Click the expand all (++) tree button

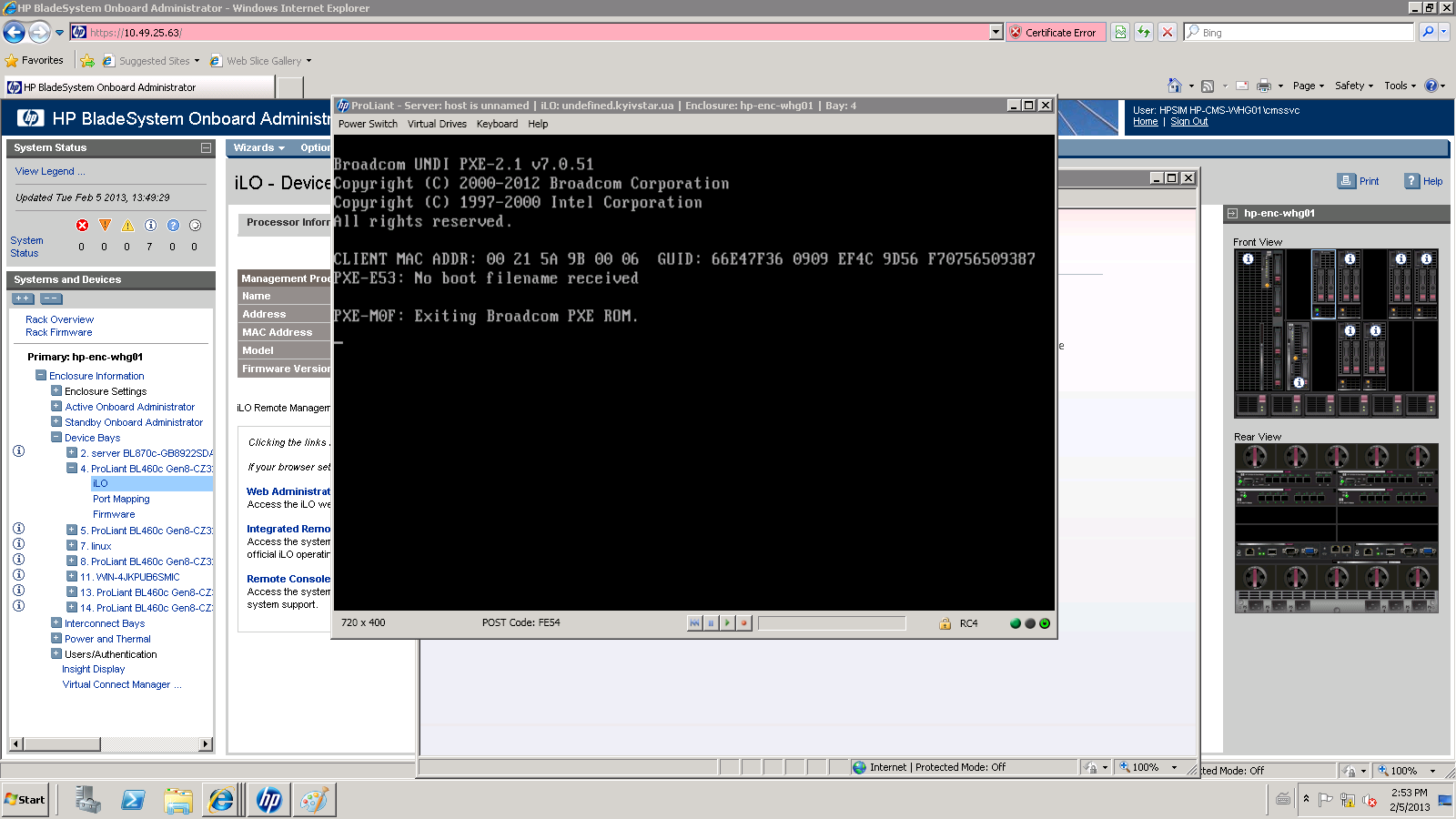click(23, 298)
